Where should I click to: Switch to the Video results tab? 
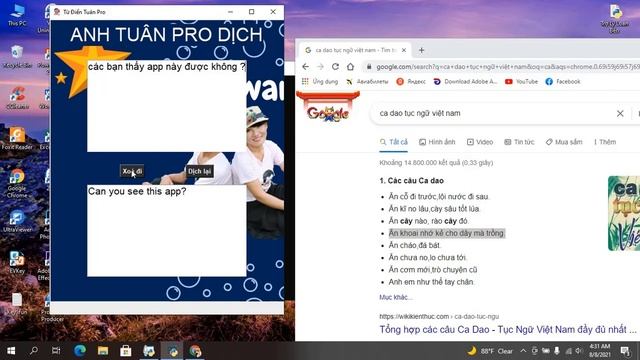click(x=480, y=142)
